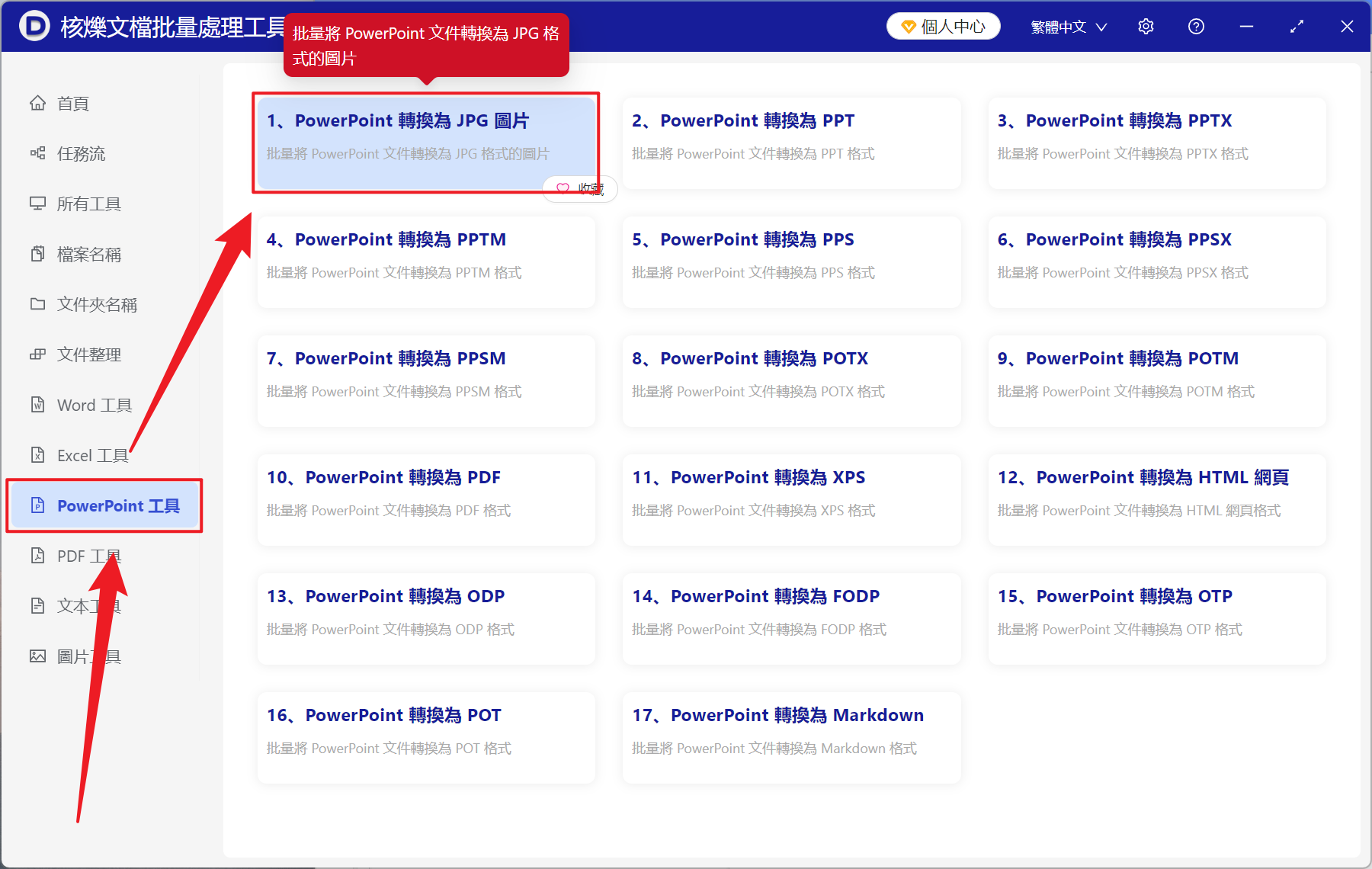Click the organize icon beside 文件整理
Image resolution: width=1372 pixels, height=869 pixels.
pos(37,354)
